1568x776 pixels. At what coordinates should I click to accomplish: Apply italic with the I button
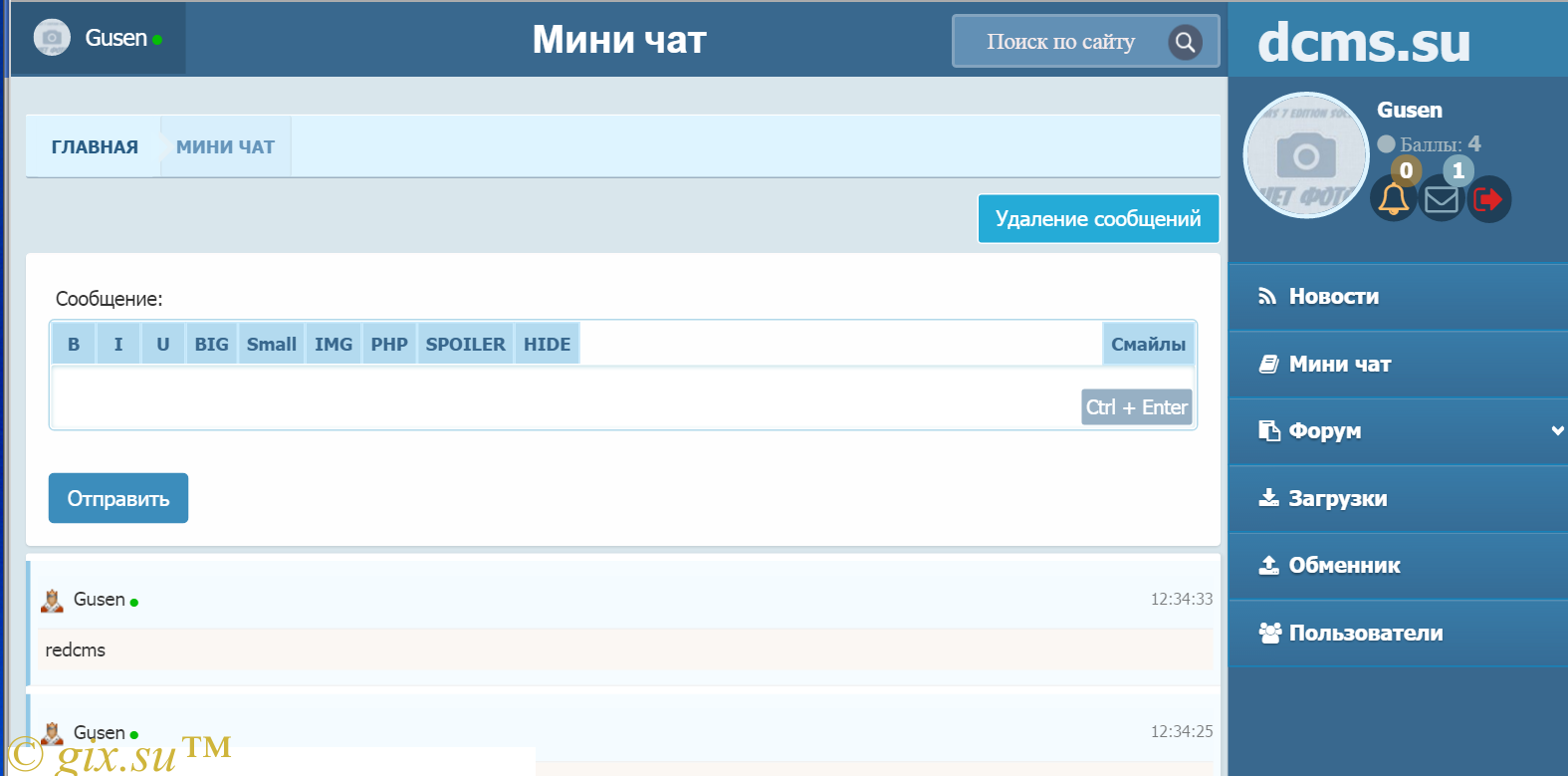point(118,344)
